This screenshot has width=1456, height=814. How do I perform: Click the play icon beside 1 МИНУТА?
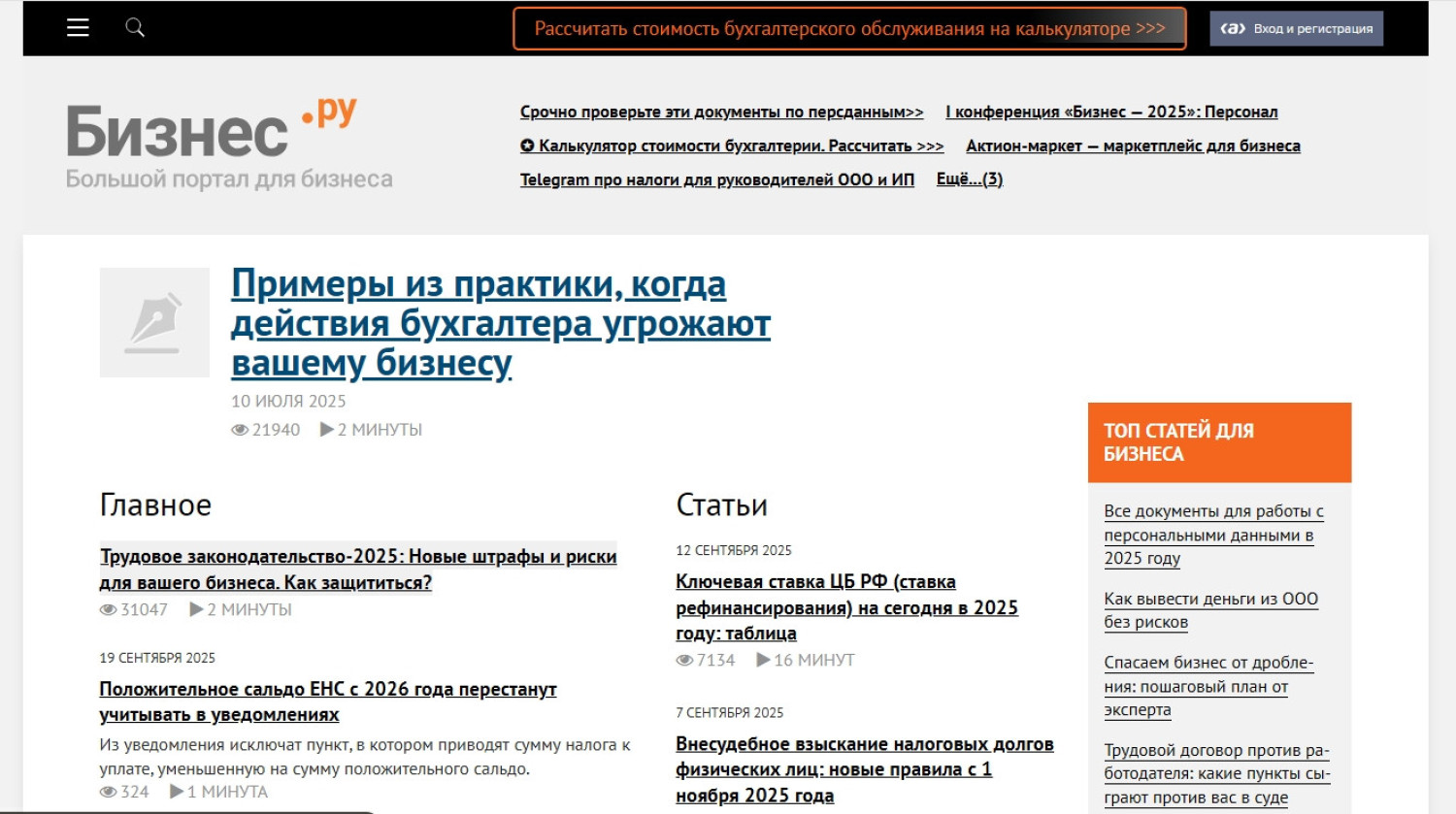177,792
